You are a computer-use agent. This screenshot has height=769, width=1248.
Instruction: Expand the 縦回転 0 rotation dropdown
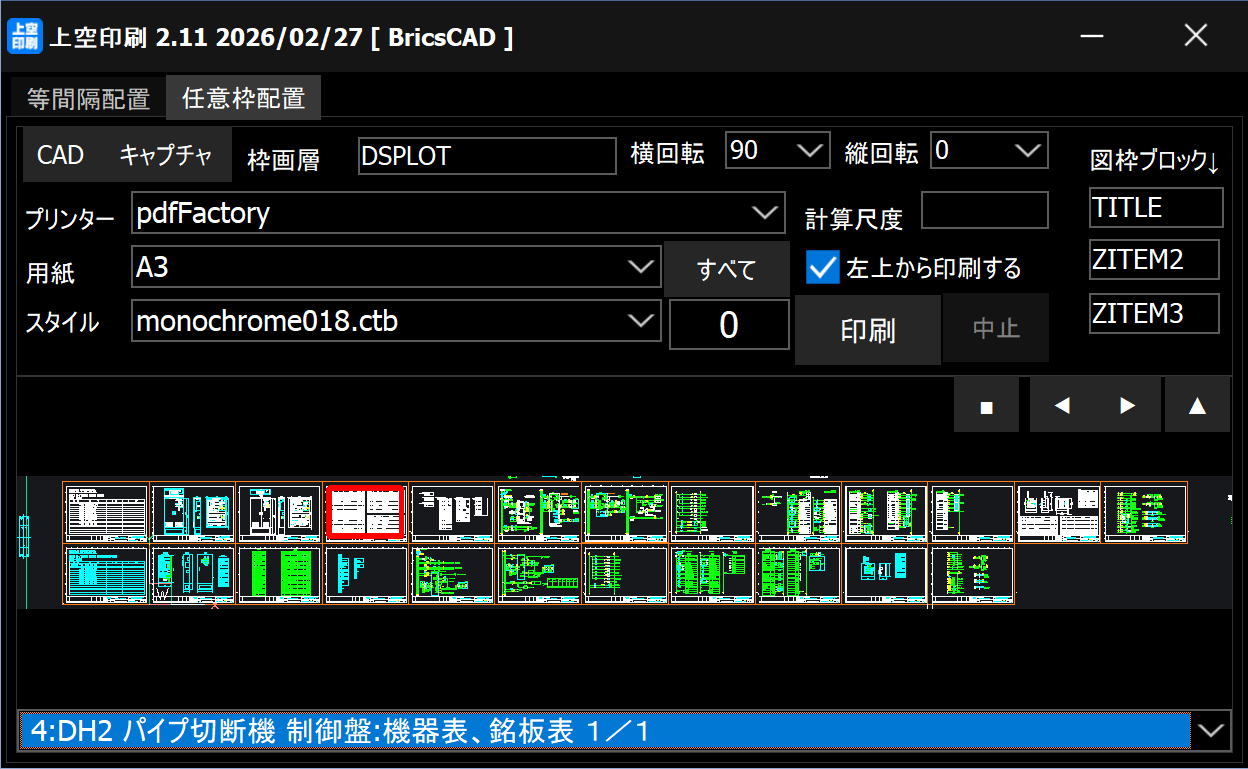[x=1027, y=151]
